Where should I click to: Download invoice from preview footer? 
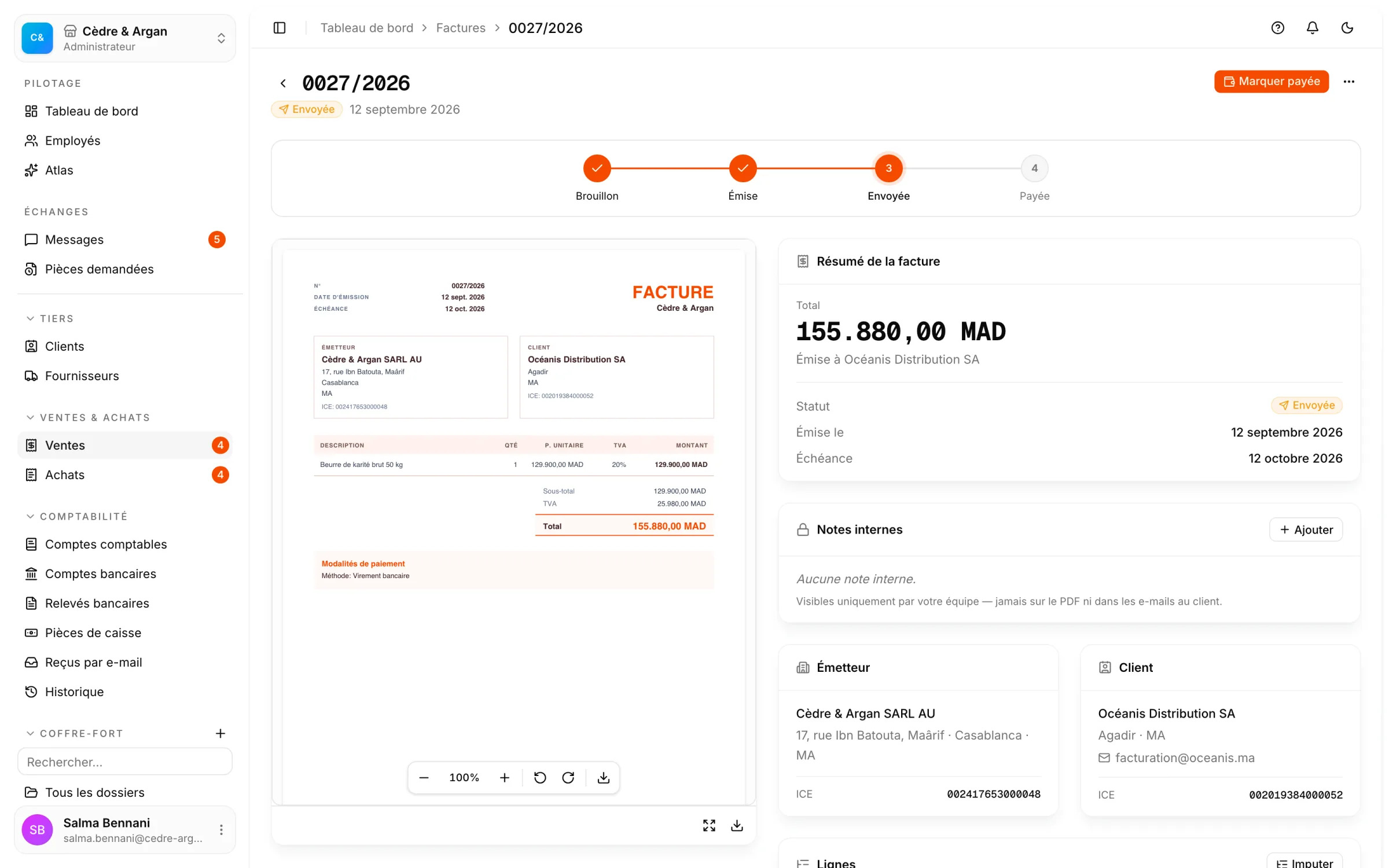737,825
